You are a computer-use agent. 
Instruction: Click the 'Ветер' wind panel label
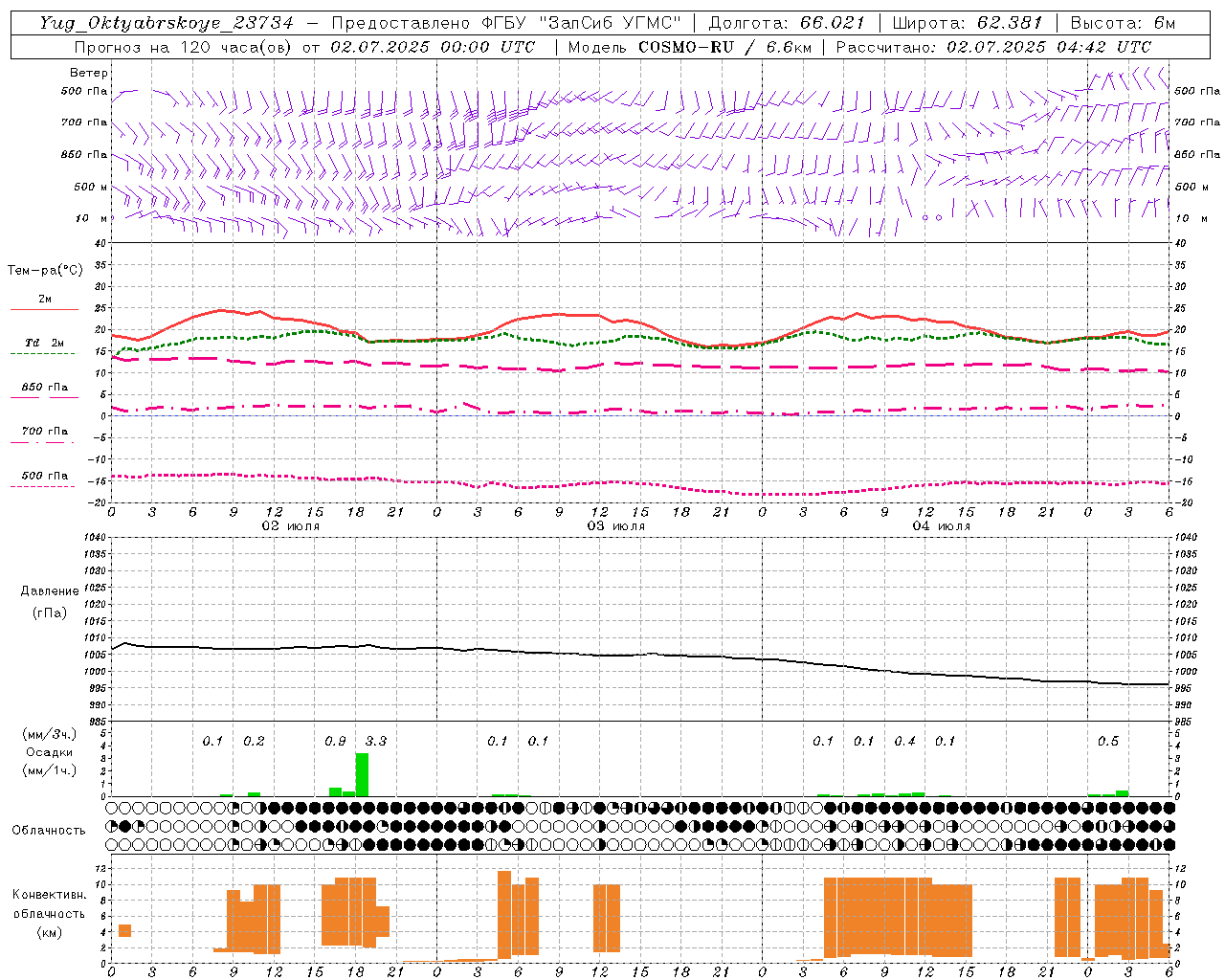click(89, 73)
